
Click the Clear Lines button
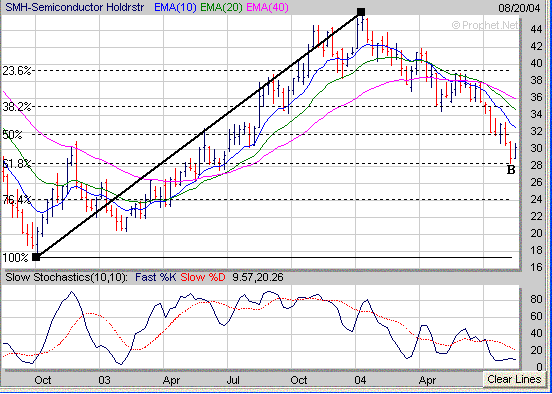point(514,379)
